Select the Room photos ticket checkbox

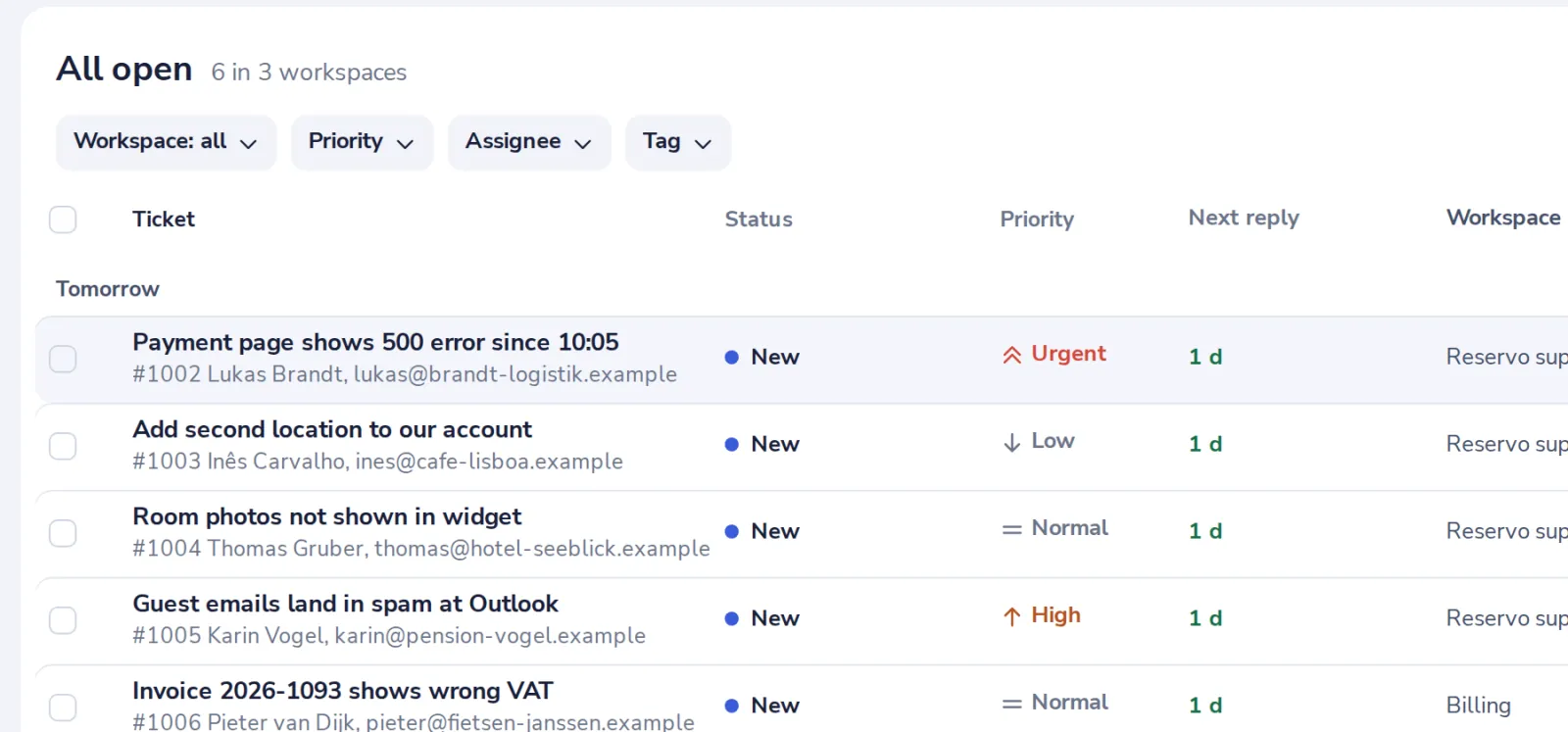pos(63,533)
